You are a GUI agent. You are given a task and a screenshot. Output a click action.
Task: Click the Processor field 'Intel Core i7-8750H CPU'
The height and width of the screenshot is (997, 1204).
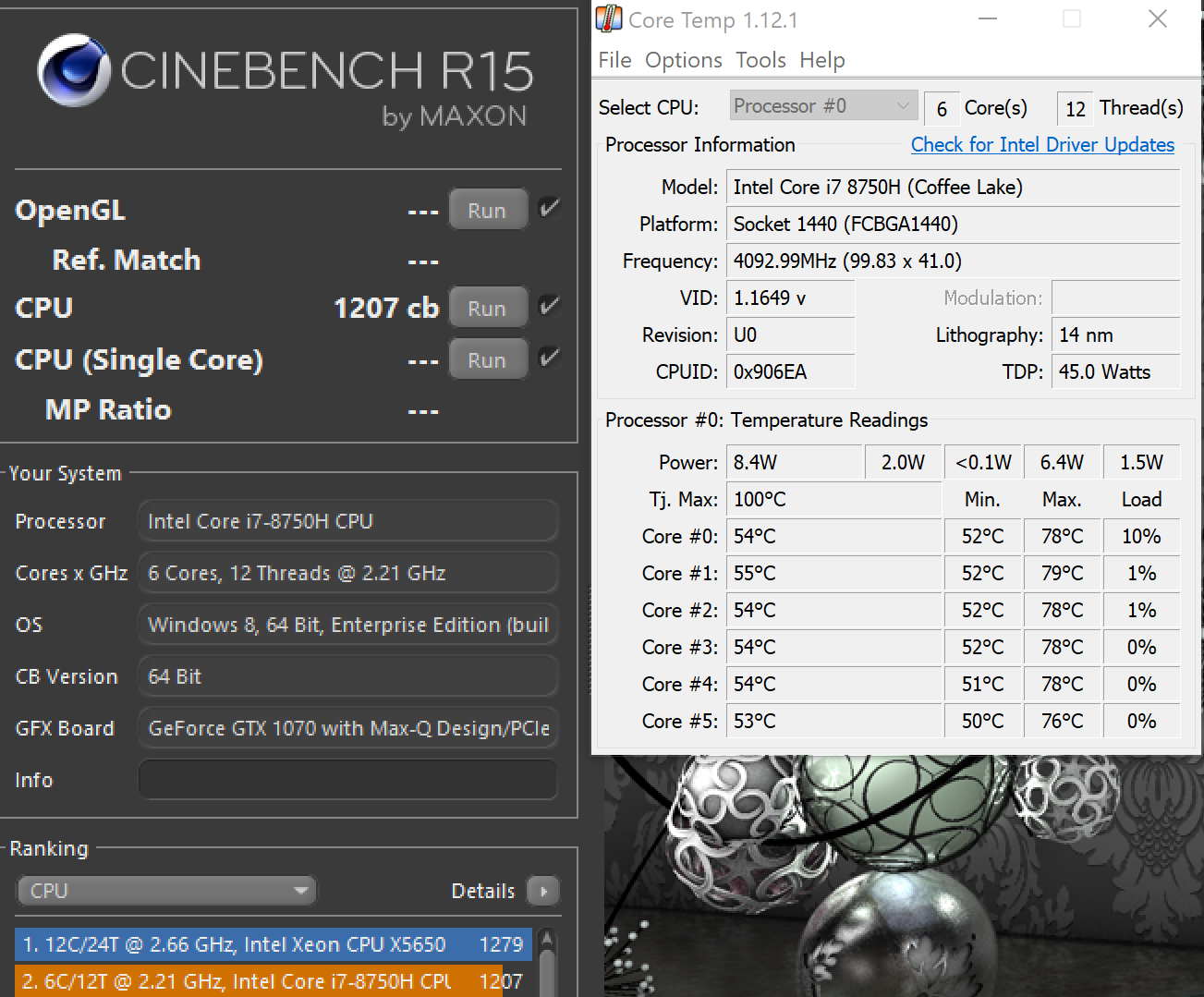348,521
